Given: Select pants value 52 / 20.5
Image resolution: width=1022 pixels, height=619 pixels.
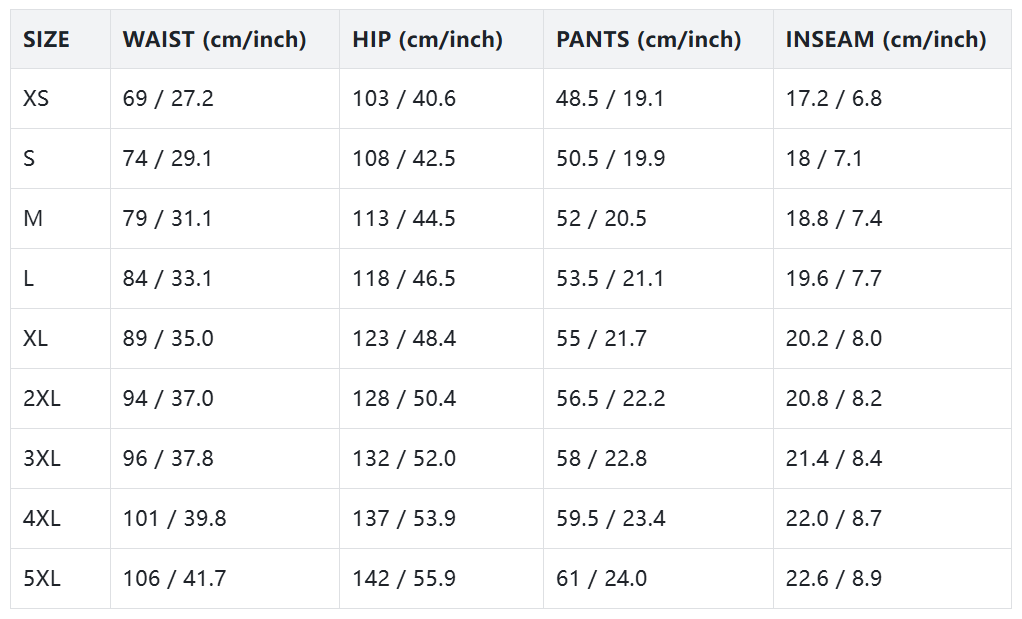Looking at the screenshot, I should [x=602, y=219].
